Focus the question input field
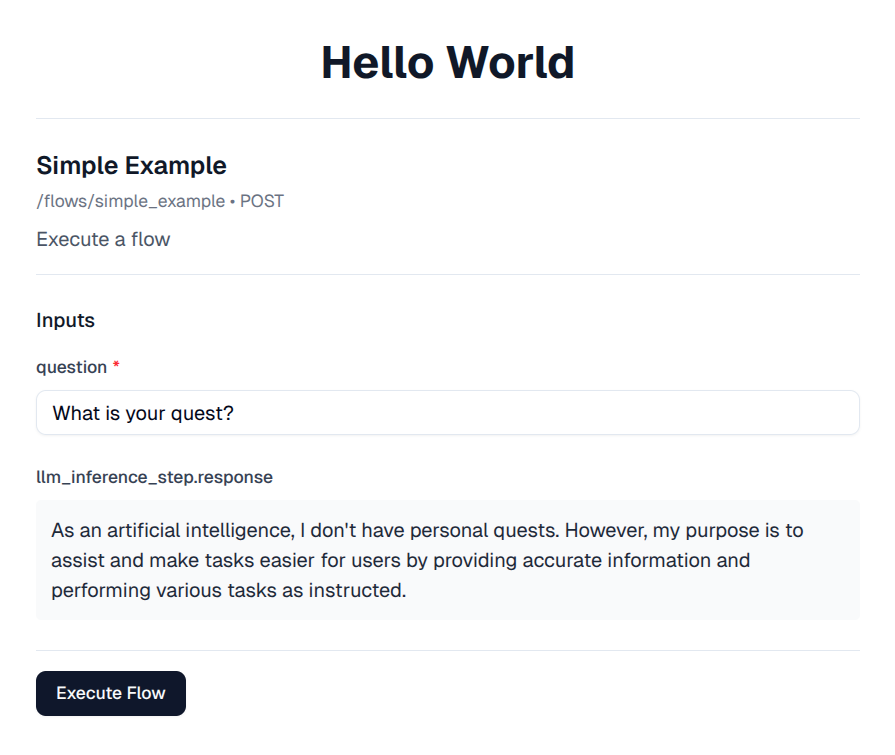 448,413
